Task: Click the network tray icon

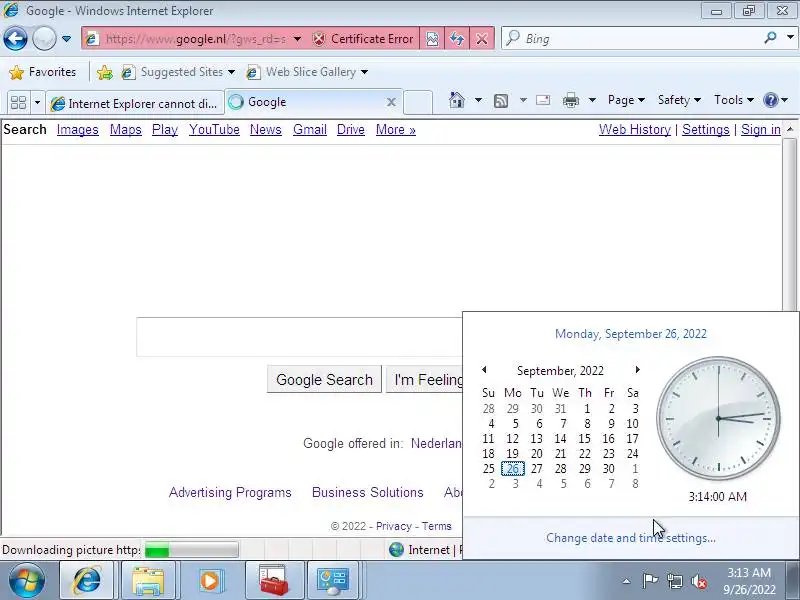Action: (x=674, y=581)
